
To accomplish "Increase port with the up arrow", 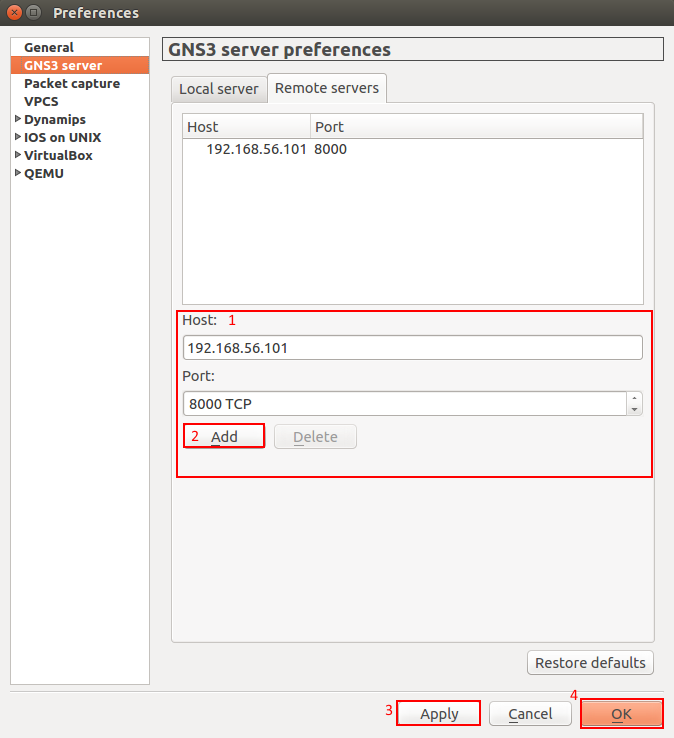I will point(634,398).
